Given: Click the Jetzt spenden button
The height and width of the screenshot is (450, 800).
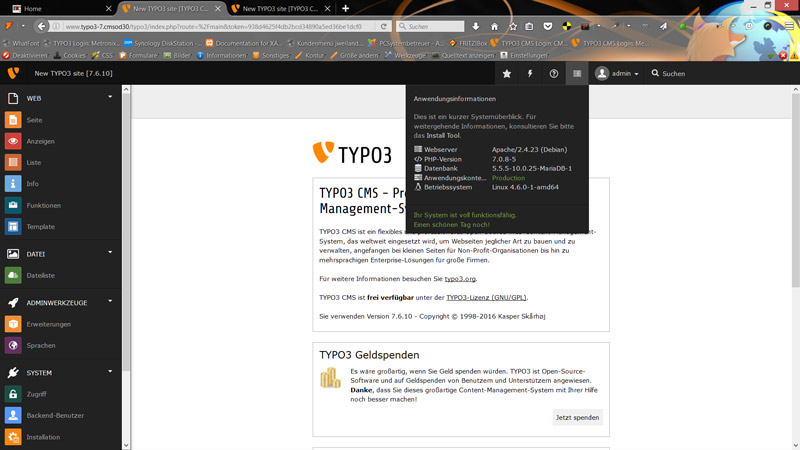Looking at the screenshot, I should click(577, 417).
